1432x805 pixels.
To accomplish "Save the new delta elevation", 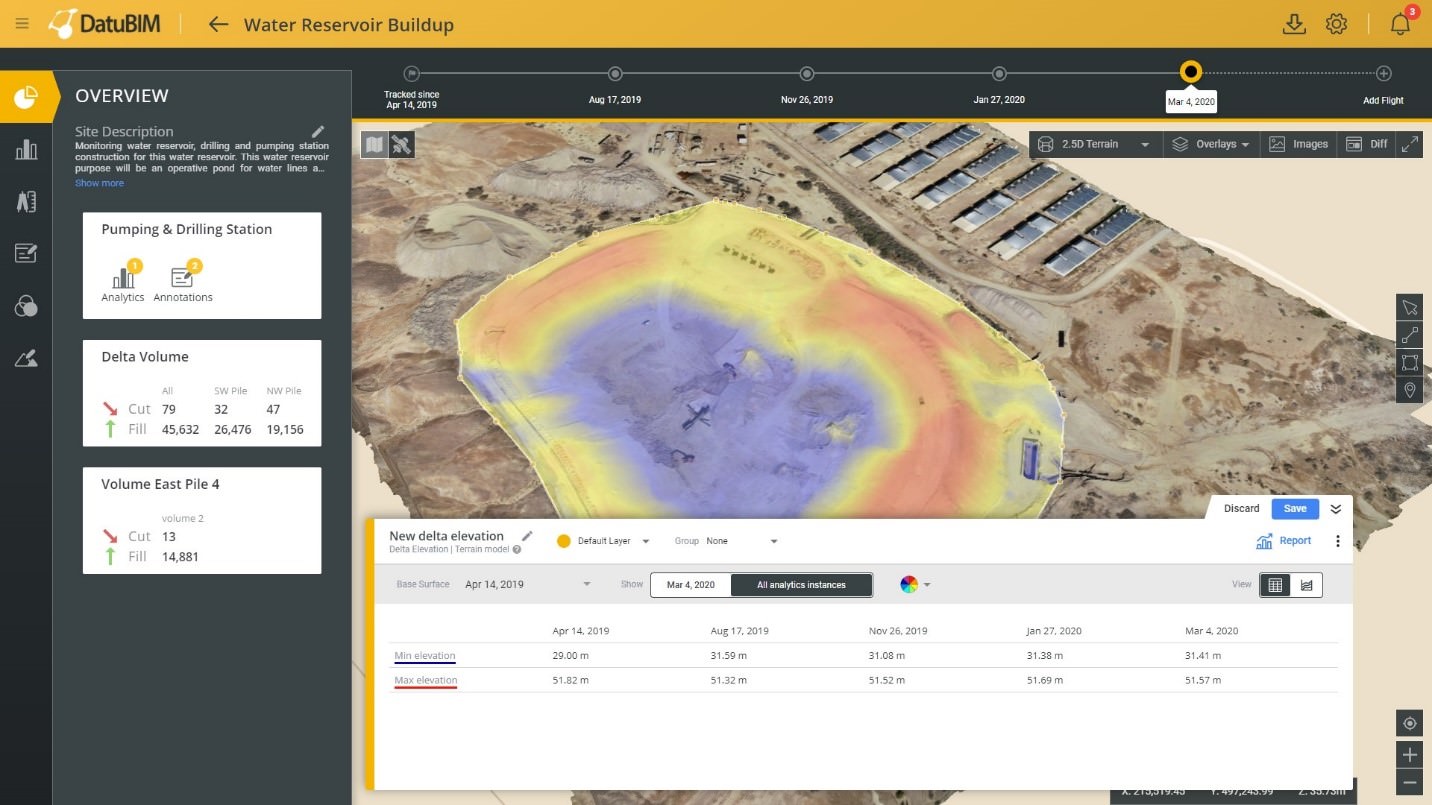I will [1295, 508].
